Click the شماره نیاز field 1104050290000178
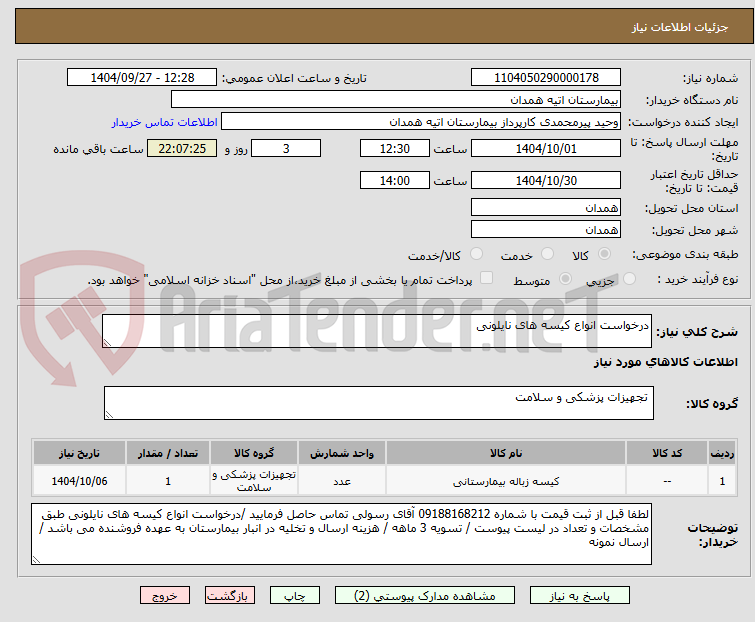The width and height of the screenshot is (755, 622). coord(546,78)
